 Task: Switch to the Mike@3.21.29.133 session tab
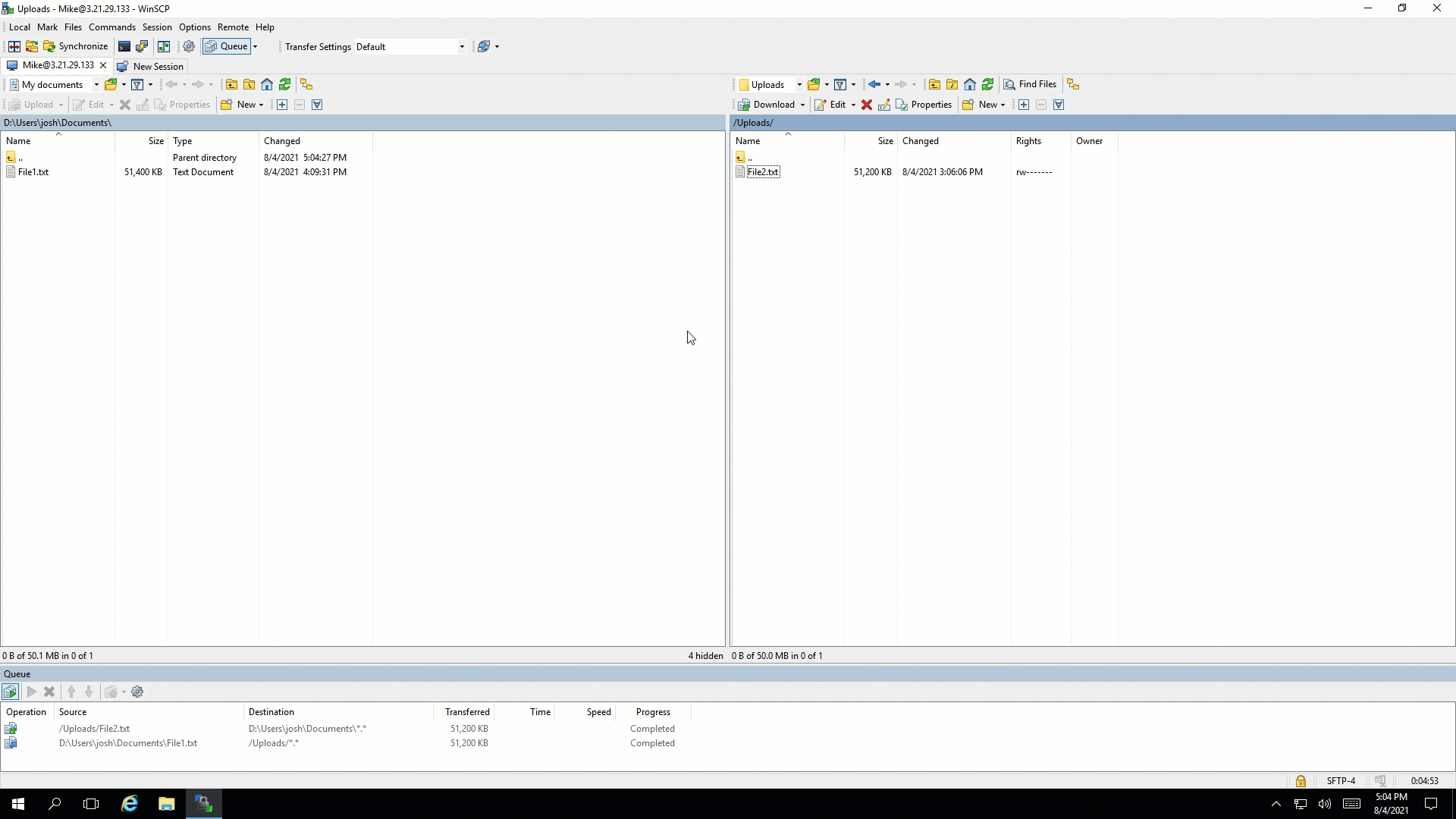tap(57, 65)
